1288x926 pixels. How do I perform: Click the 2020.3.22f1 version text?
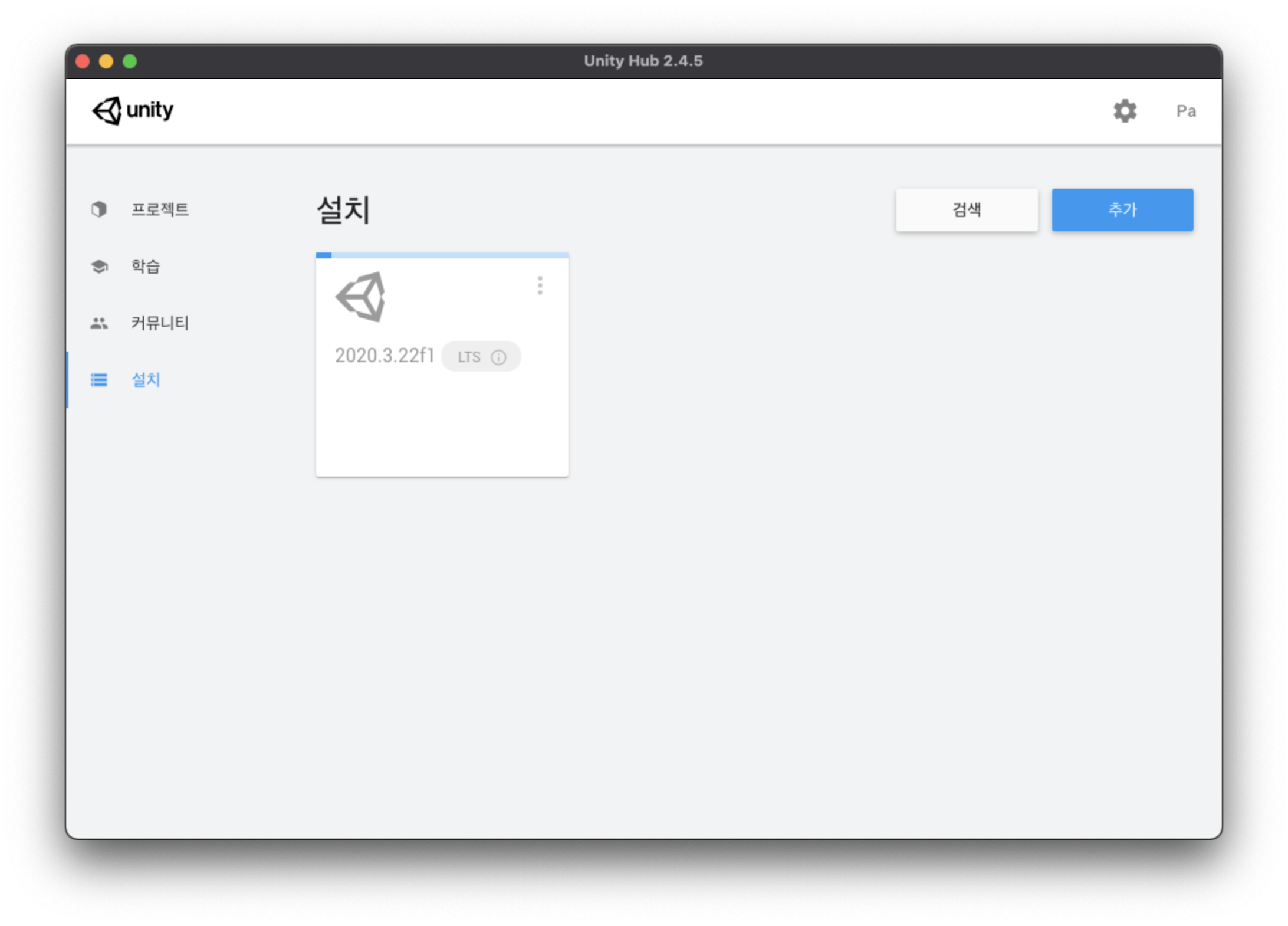point(385,356)
